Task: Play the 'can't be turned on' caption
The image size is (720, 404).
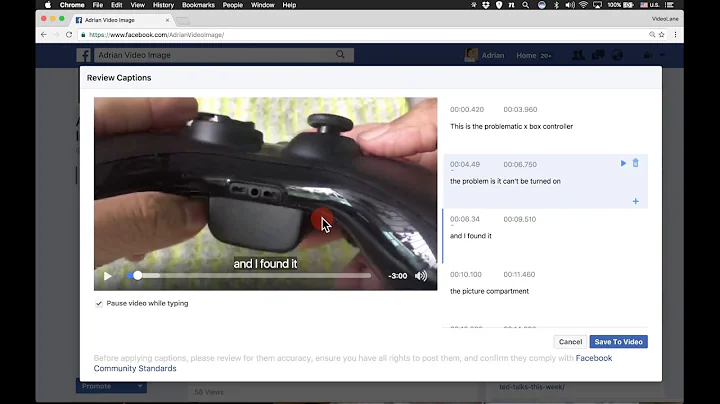Action: pos(623,163)
